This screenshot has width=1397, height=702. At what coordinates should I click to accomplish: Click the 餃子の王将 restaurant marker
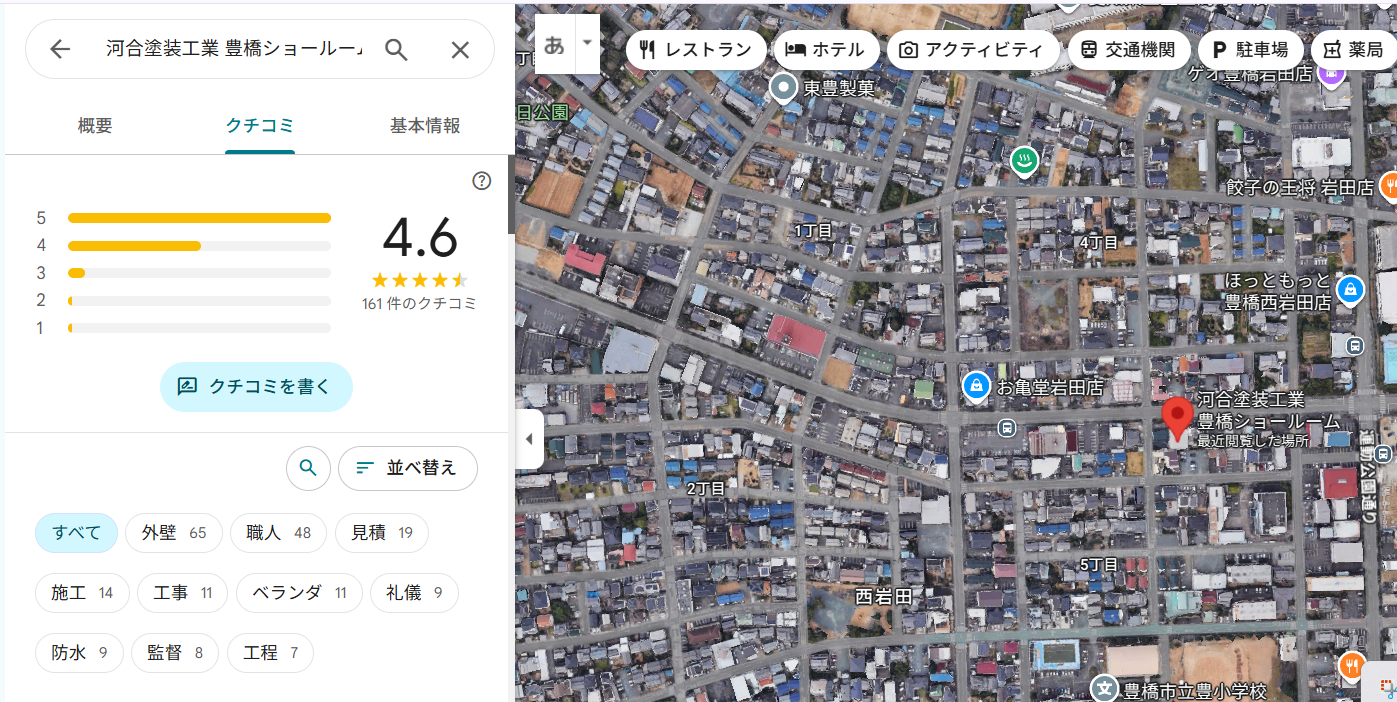1389,186
